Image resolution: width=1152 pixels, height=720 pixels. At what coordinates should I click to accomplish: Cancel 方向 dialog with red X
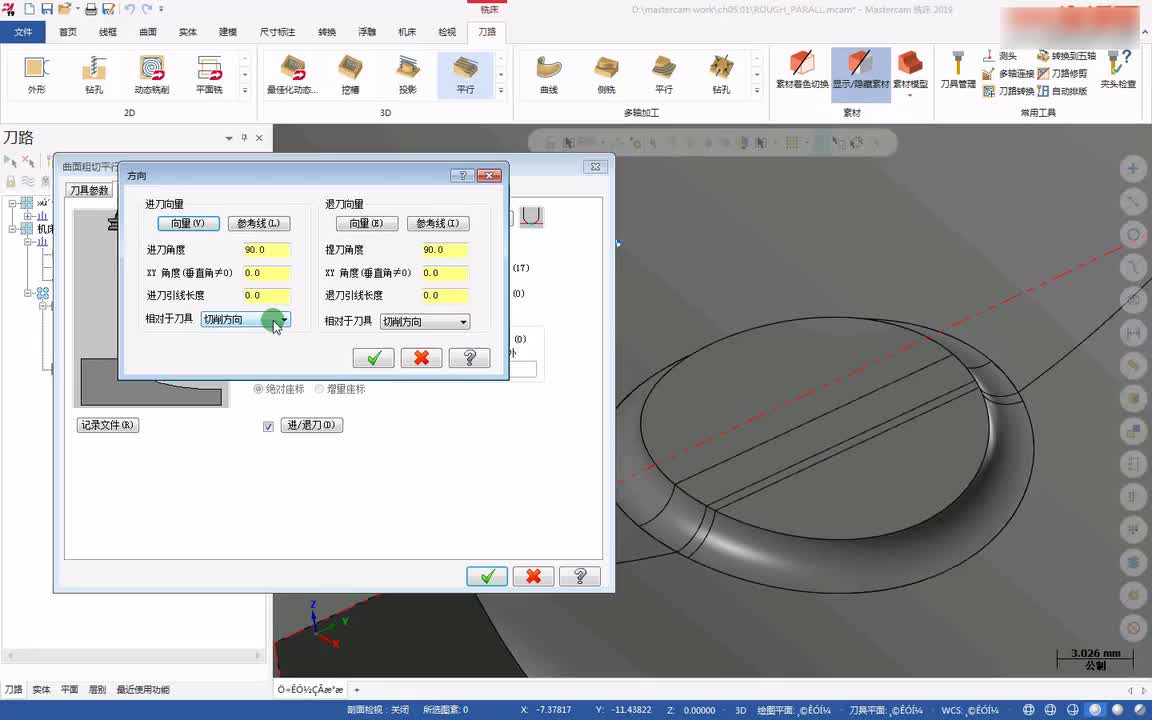421,358
